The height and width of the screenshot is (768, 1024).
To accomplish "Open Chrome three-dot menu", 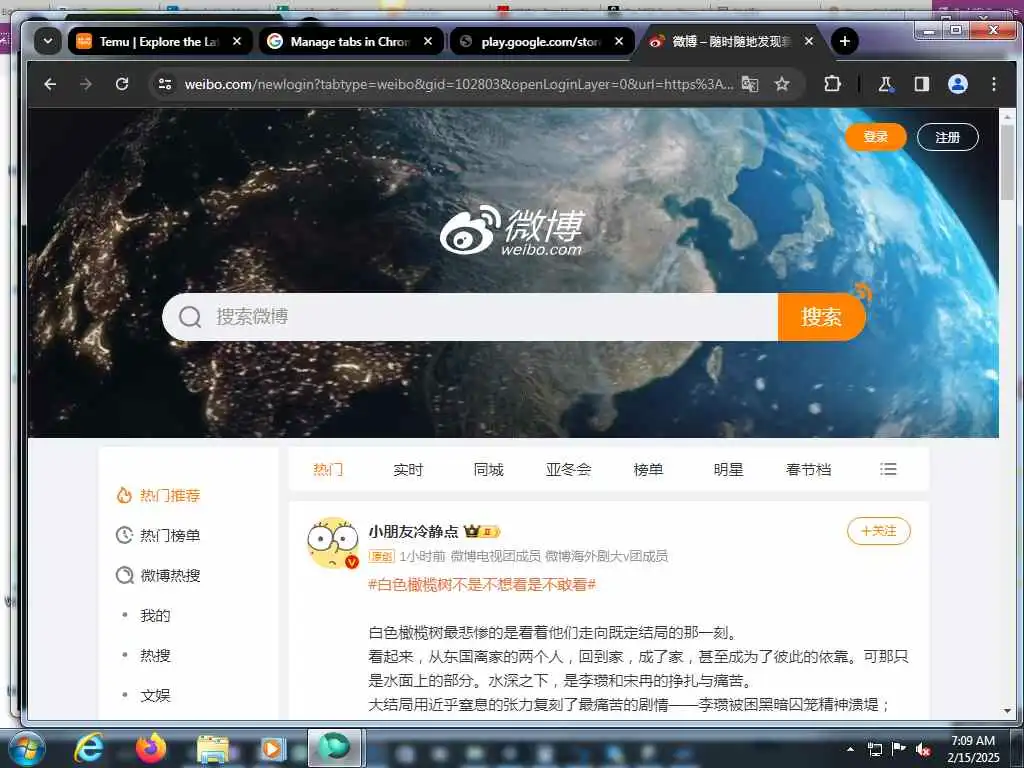I will 993,84.
